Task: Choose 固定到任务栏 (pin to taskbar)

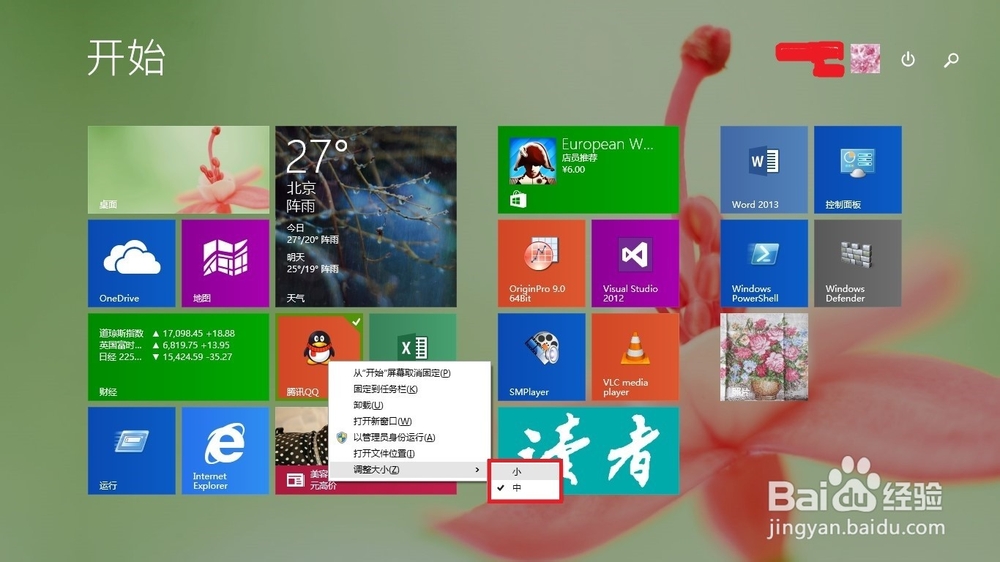Action: (409, 389)
